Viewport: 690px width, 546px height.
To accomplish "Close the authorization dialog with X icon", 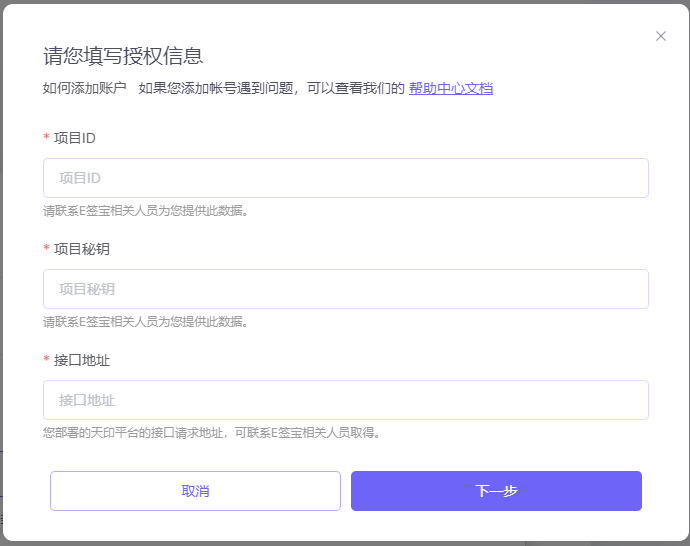I will [x=661, y=36].
